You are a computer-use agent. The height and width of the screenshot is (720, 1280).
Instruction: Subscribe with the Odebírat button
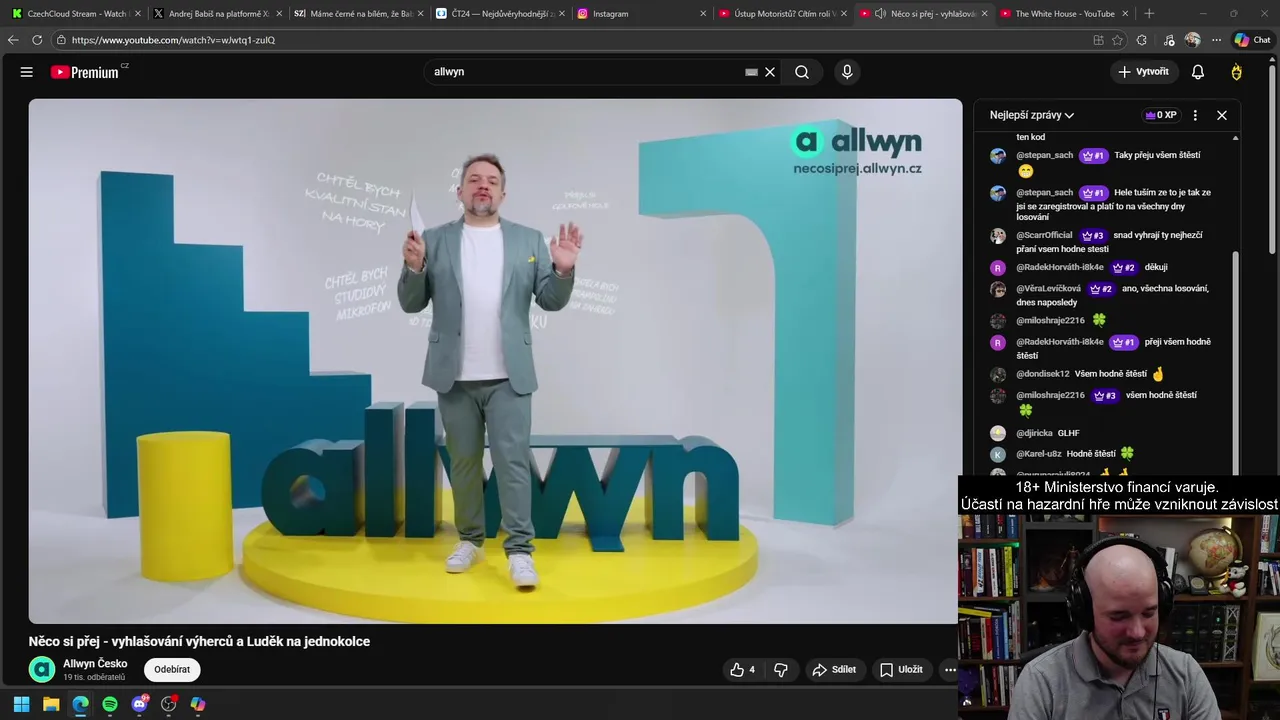click(172, 670)
